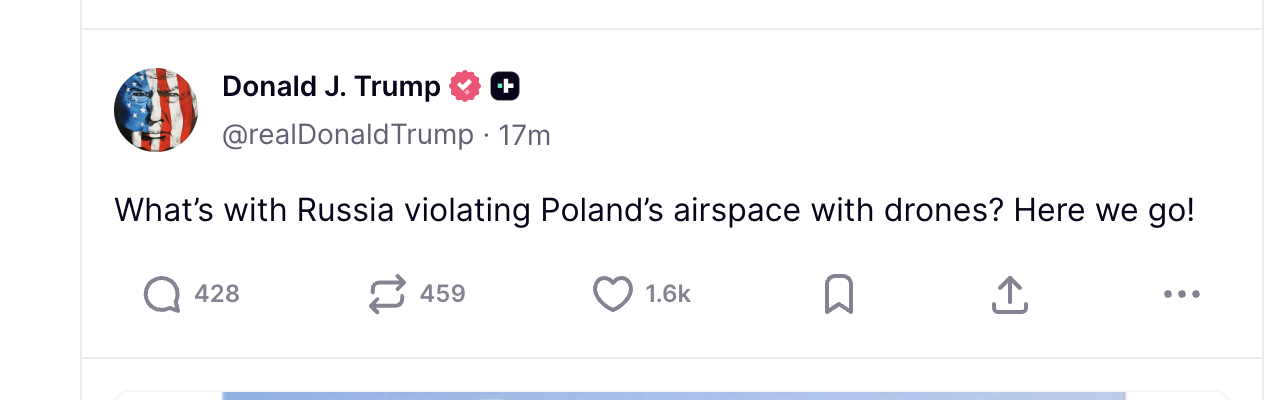This screenshot has height=400, width=1276.
Task: Click the red verified checkmark badge
Action: 465,87
